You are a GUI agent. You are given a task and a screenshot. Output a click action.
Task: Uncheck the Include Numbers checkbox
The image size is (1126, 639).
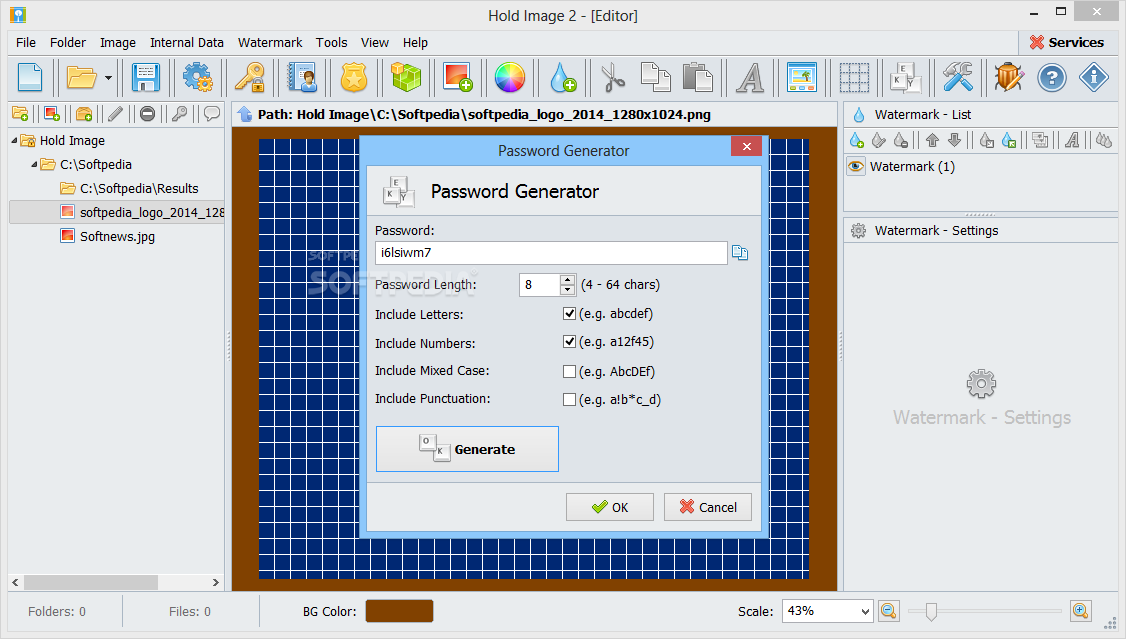(x=569, y=342)
